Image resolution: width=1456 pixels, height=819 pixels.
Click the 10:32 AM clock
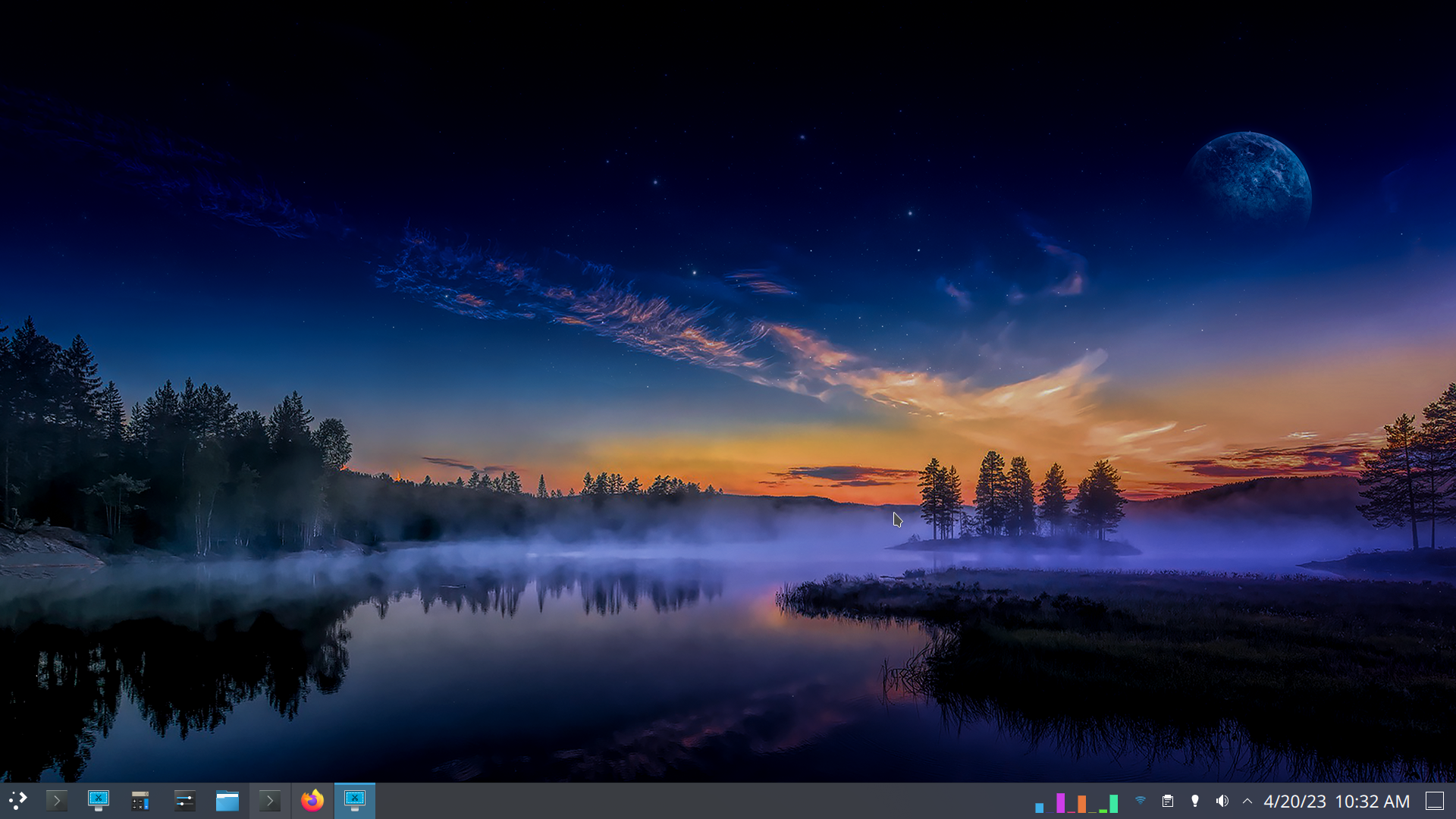click(1372, 802)
